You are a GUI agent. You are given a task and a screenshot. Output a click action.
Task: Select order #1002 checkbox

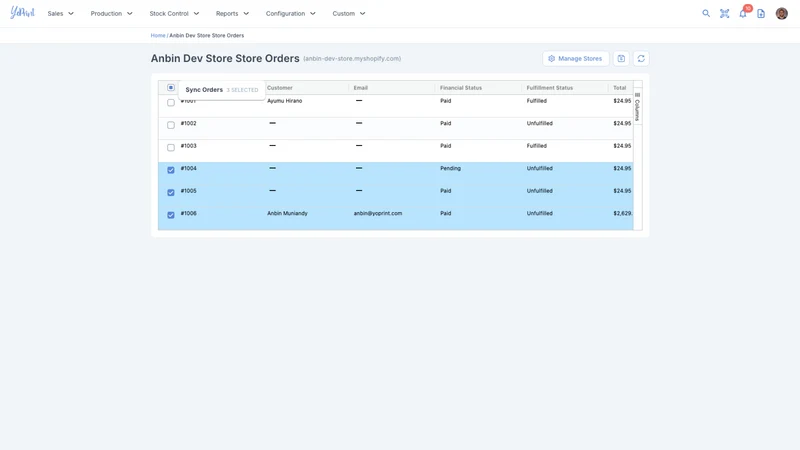tap(171, 125)
